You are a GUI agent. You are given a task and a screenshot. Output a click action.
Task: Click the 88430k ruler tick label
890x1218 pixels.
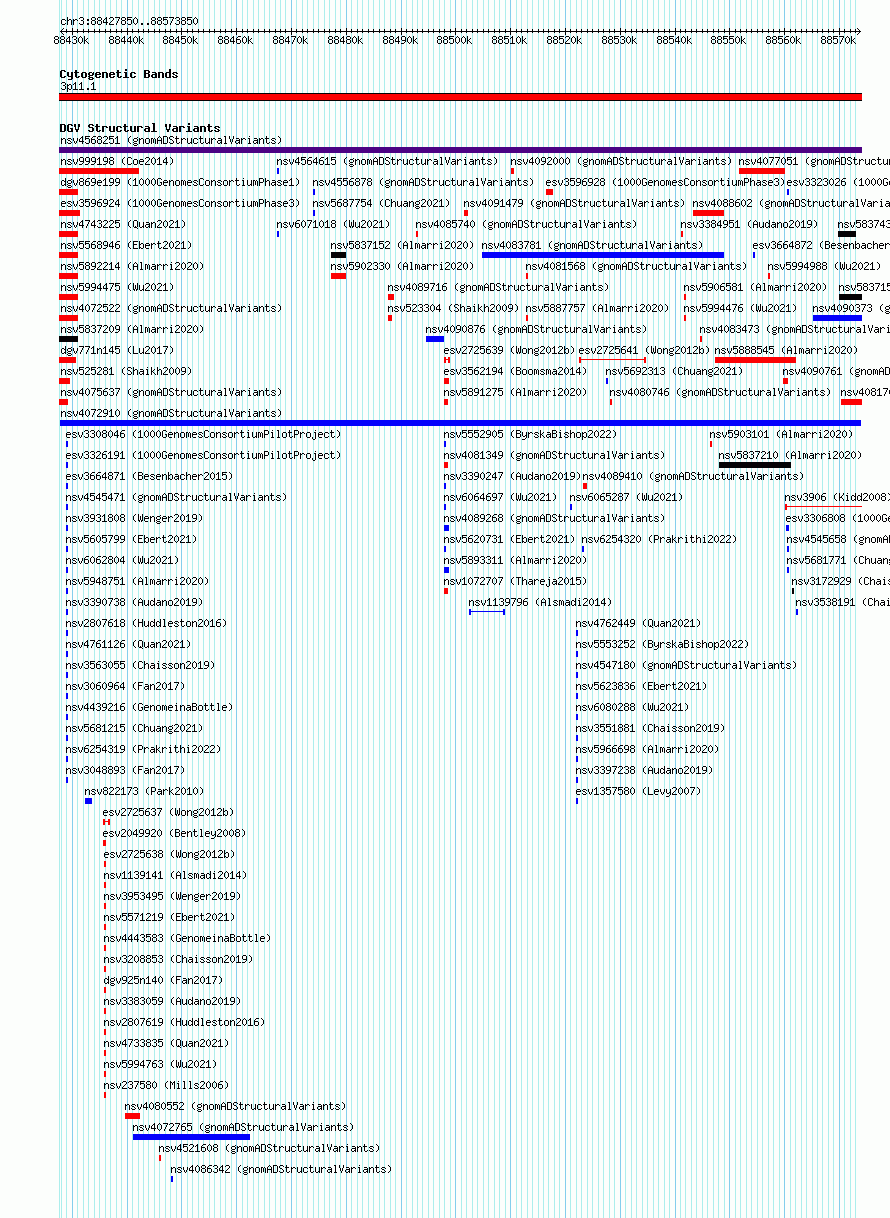pos(72,40)
